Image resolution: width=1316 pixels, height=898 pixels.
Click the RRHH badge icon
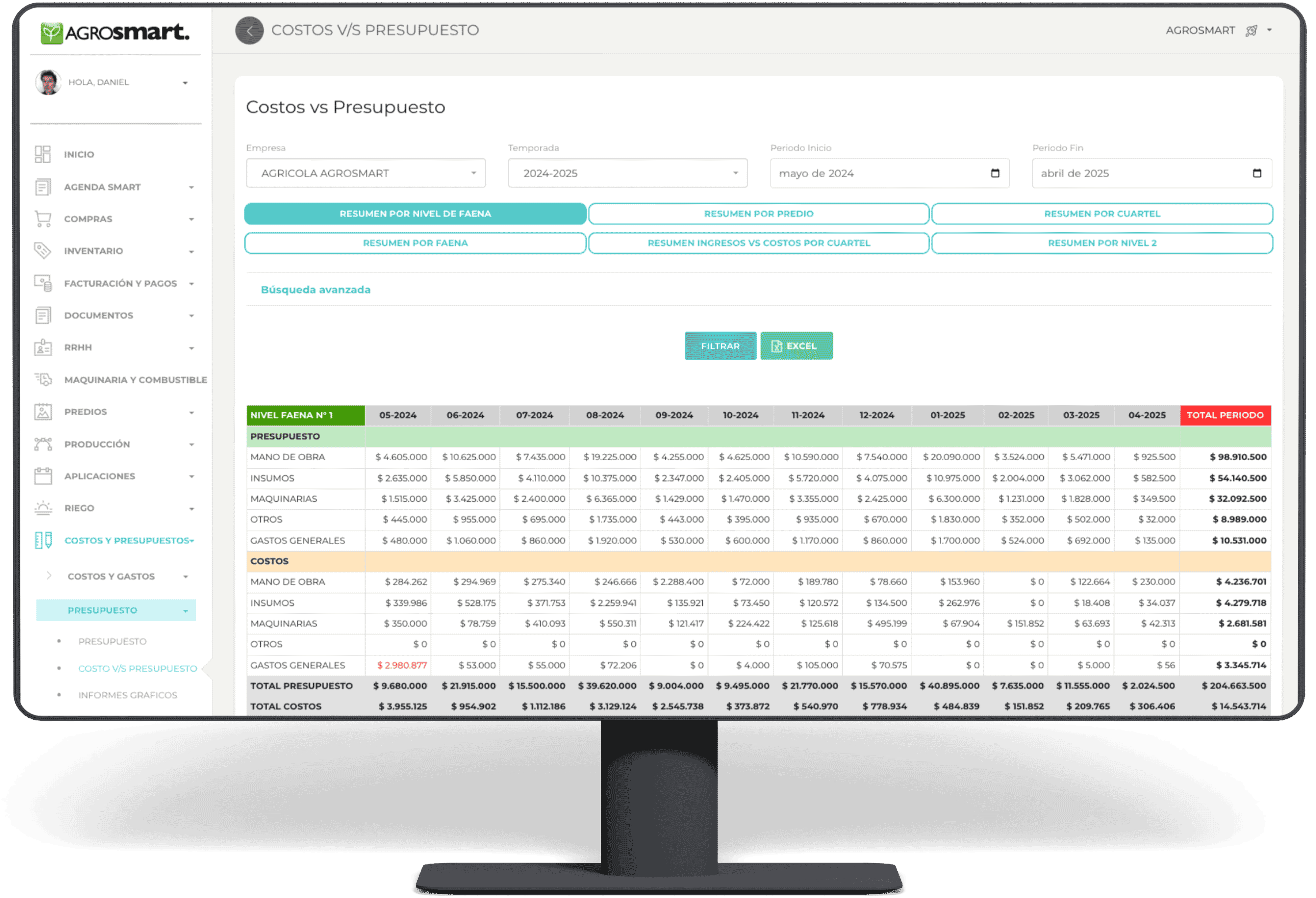point(42,347)
